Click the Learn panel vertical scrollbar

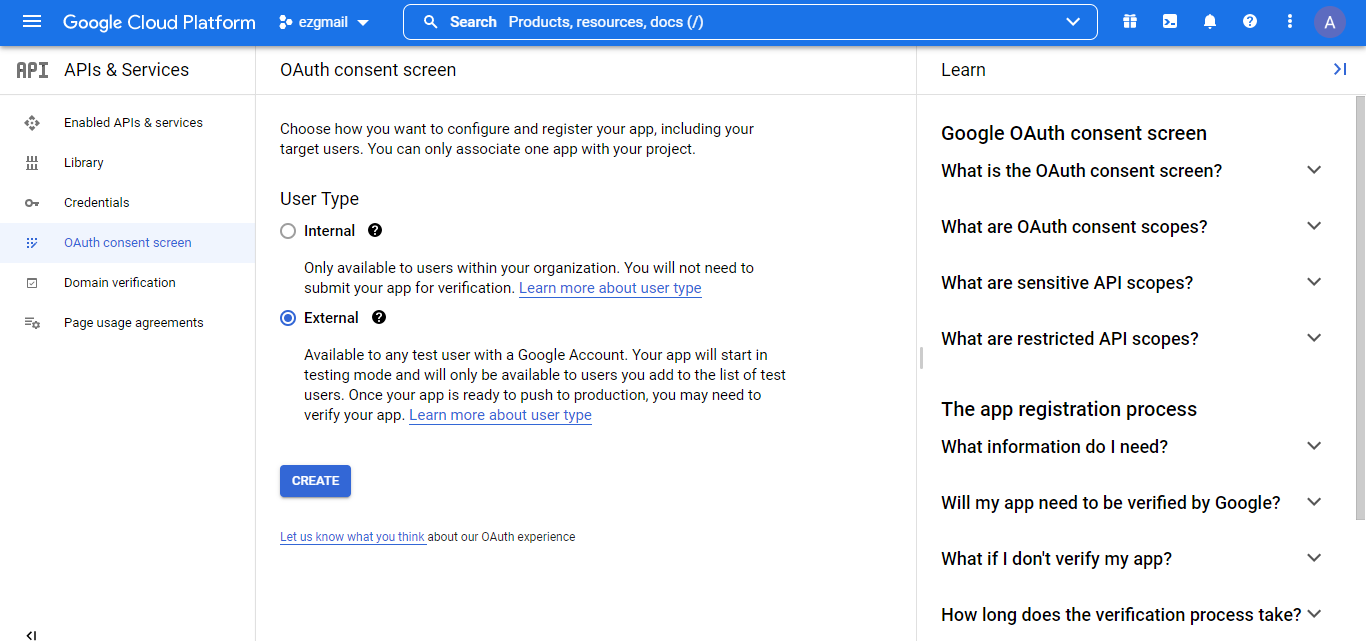coord(1360,308)
